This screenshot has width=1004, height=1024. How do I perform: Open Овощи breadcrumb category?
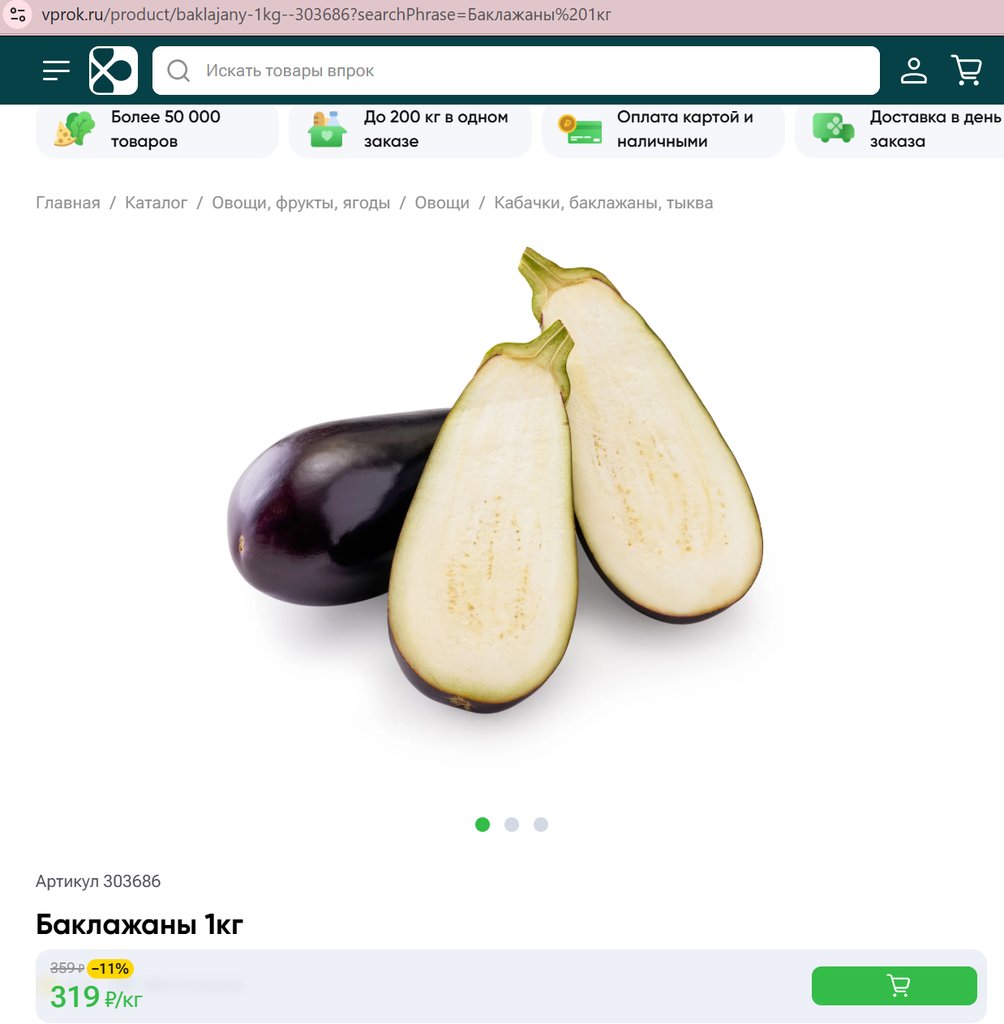(442, 203)
